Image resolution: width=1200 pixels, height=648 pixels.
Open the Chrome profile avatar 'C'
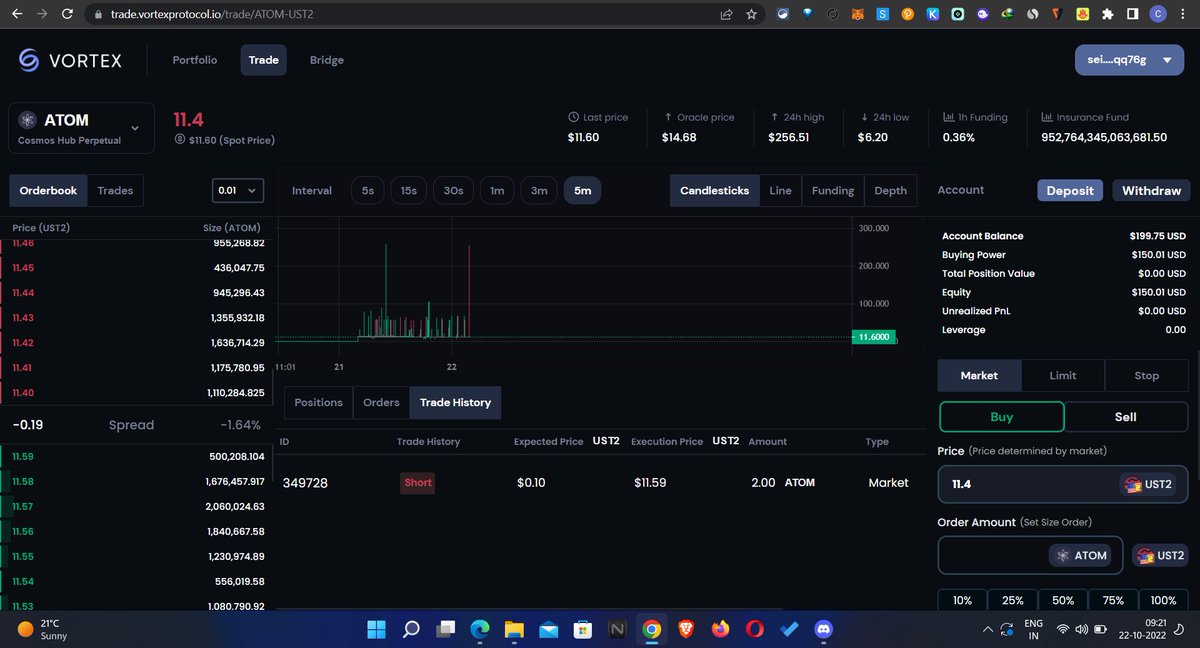click(1158, 15)
